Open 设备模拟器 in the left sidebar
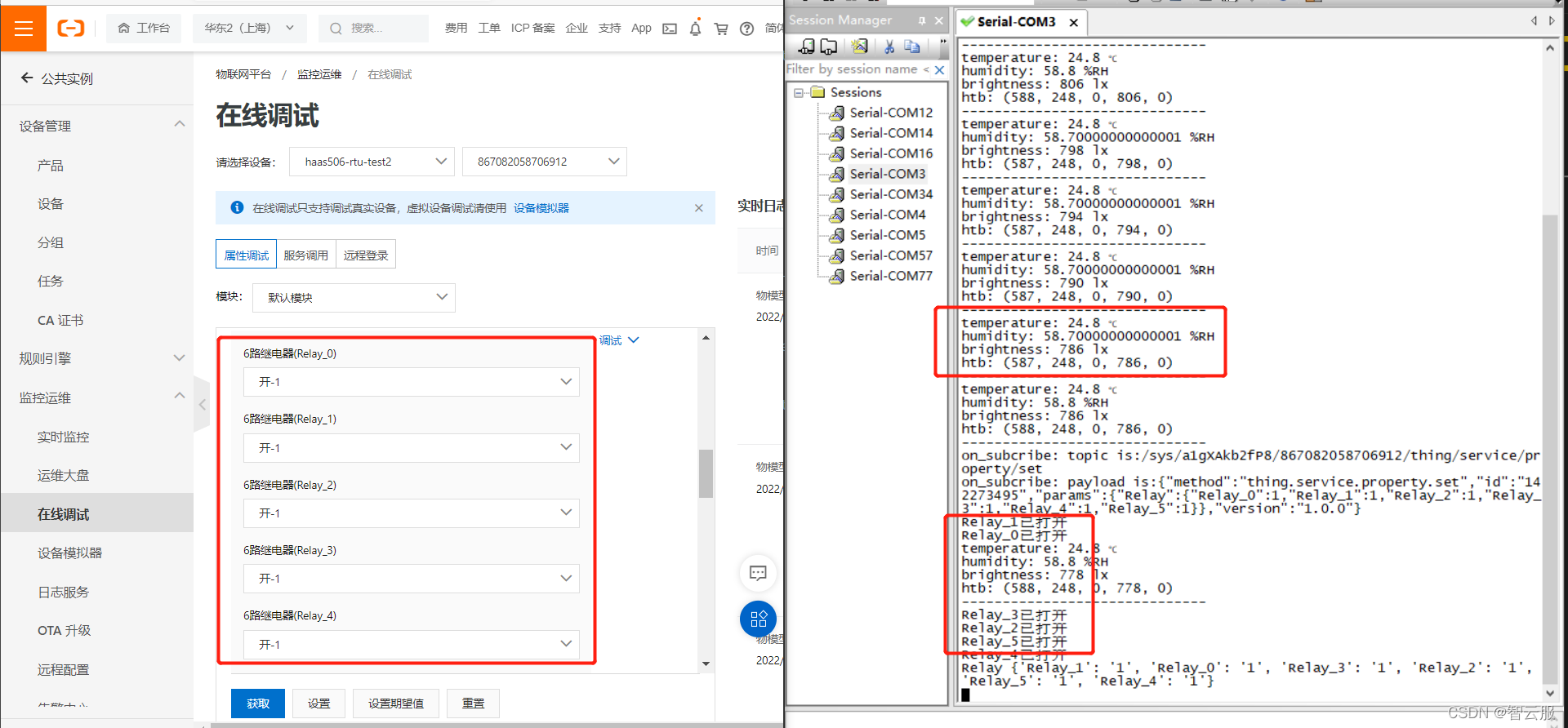Screen dimensions: 1568x728 [x=70, y=553]
